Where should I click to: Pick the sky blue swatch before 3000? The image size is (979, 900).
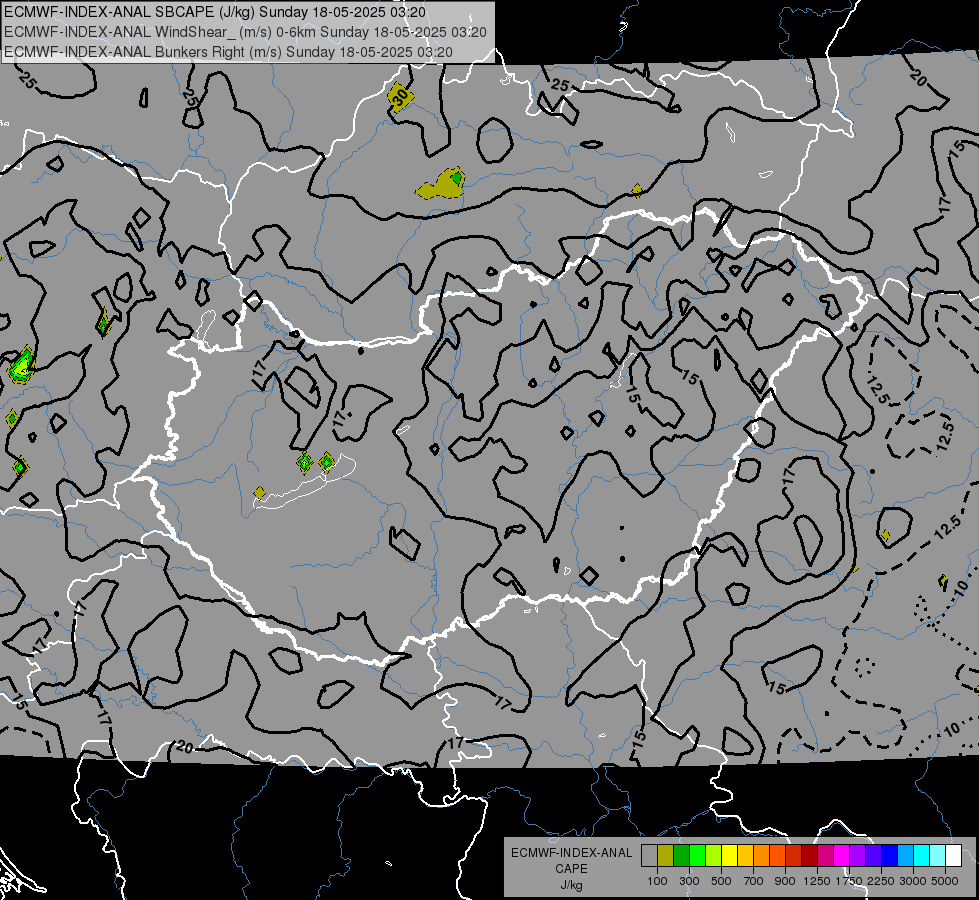click(906, 856)
